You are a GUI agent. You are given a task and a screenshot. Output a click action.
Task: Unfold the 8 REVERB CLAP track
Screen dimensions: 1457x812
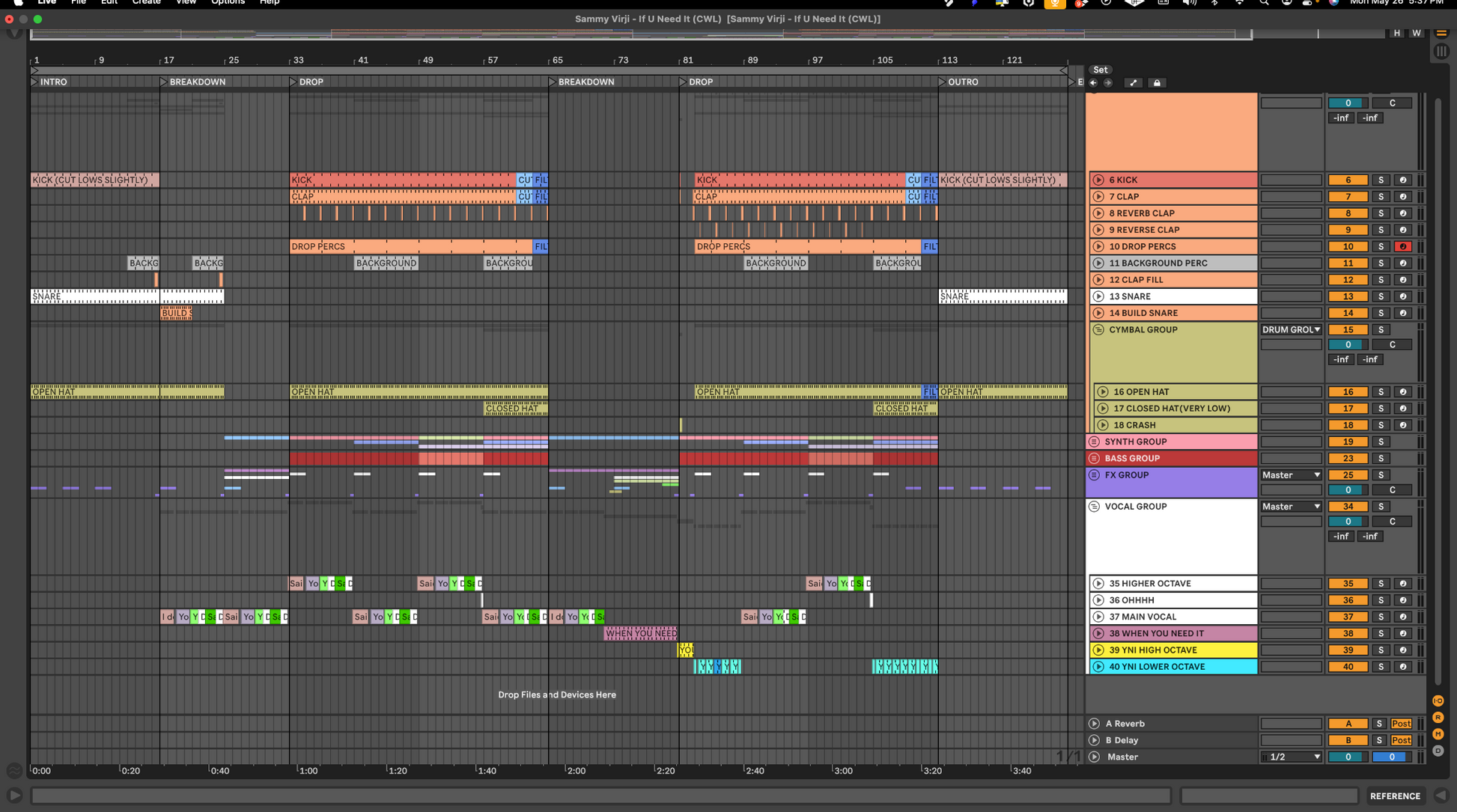[1098, 213]
